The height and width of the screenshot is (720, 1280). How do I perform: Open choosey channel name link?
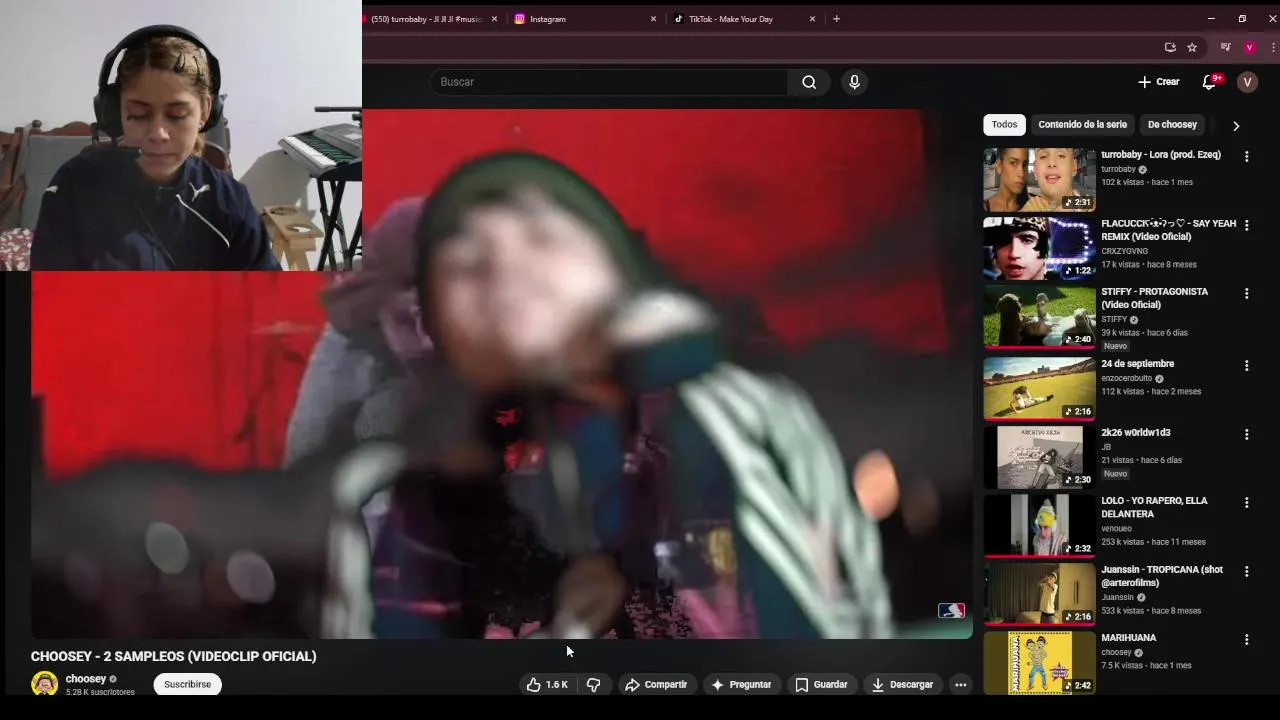86,679
